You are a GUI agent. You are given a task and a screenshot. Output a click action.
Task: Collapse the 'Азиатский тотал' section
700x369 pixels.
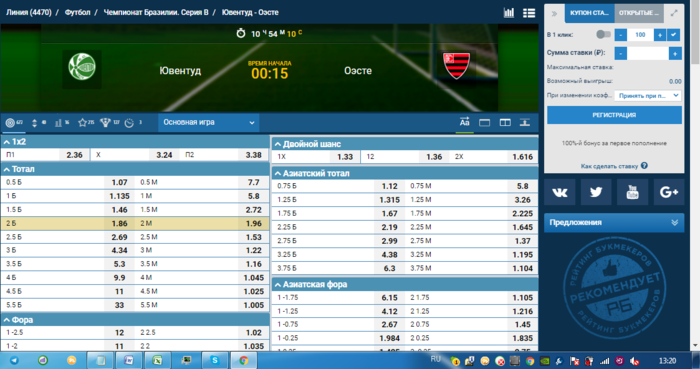[277, 174]
